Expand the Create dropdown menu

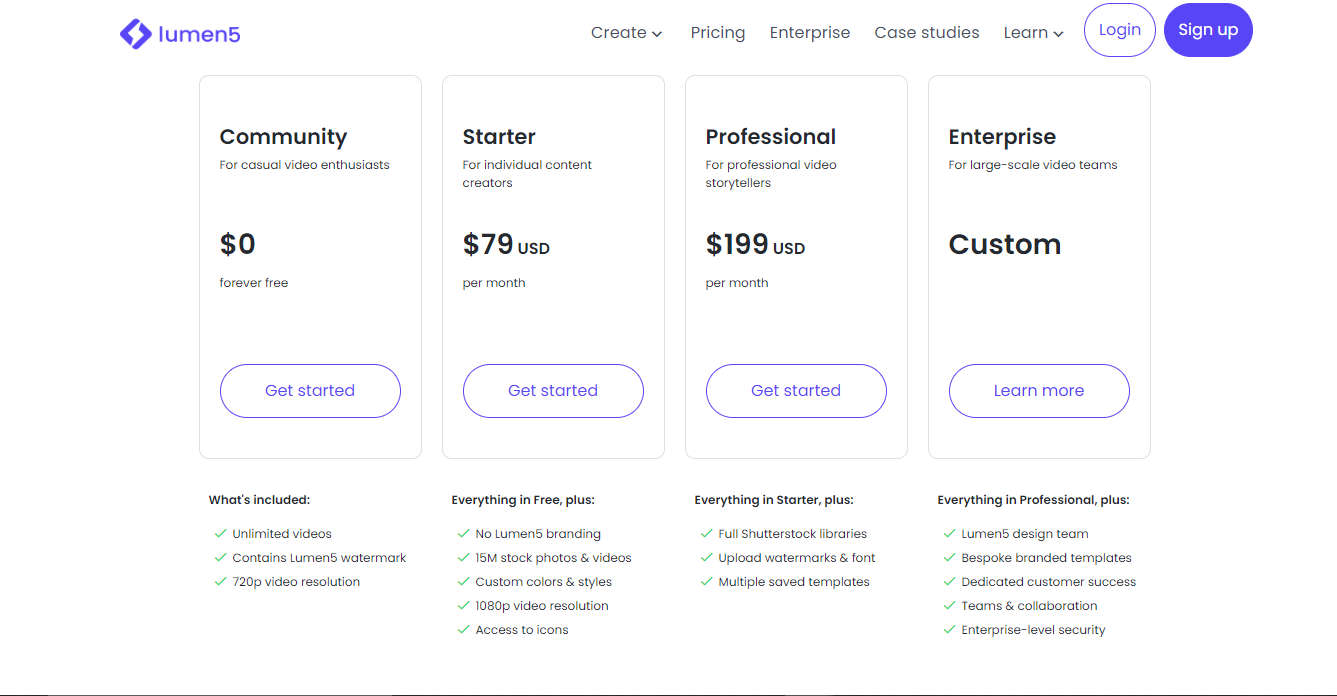pyautogui.click(x=625, y=33)
